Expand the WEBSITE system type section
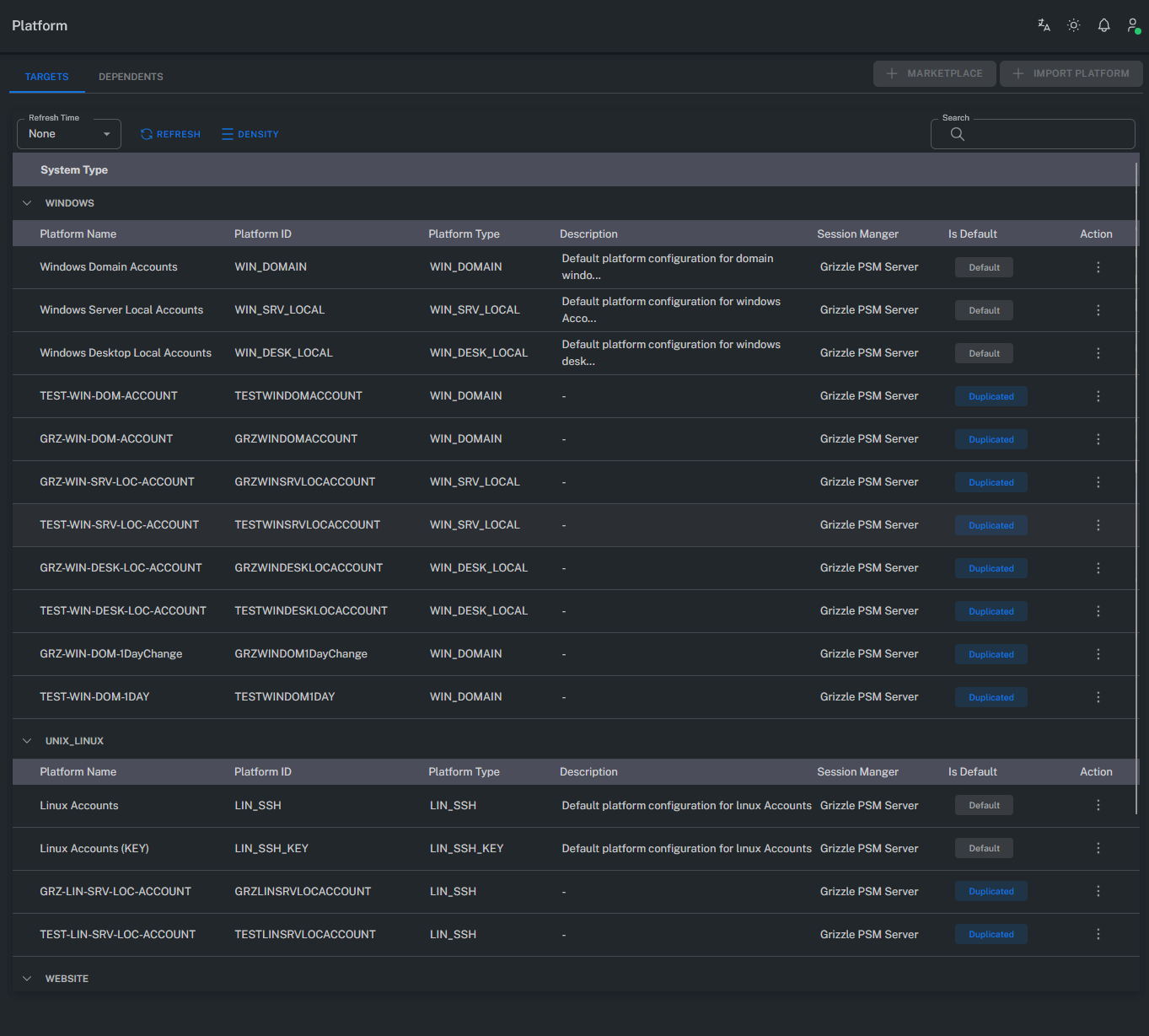Screen dimensions: 1149x1036 tap(26, 978)
